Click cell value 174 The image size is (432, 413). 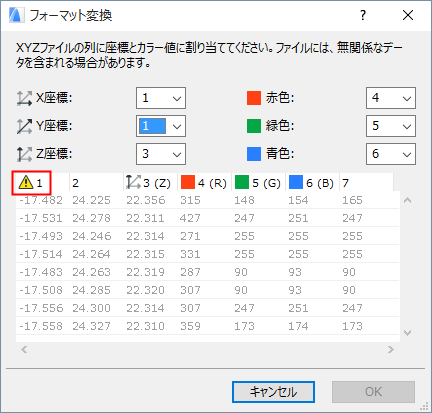point(298,326)
